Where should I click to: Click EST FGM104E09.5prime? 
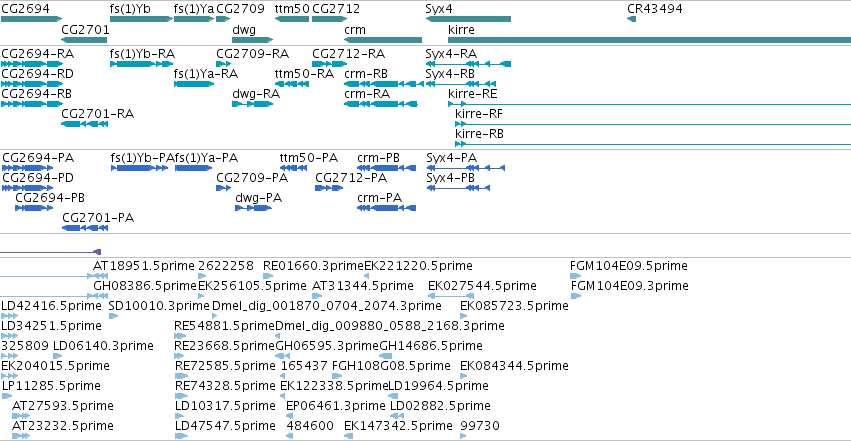pyautogui.click(x=628, y=266)
